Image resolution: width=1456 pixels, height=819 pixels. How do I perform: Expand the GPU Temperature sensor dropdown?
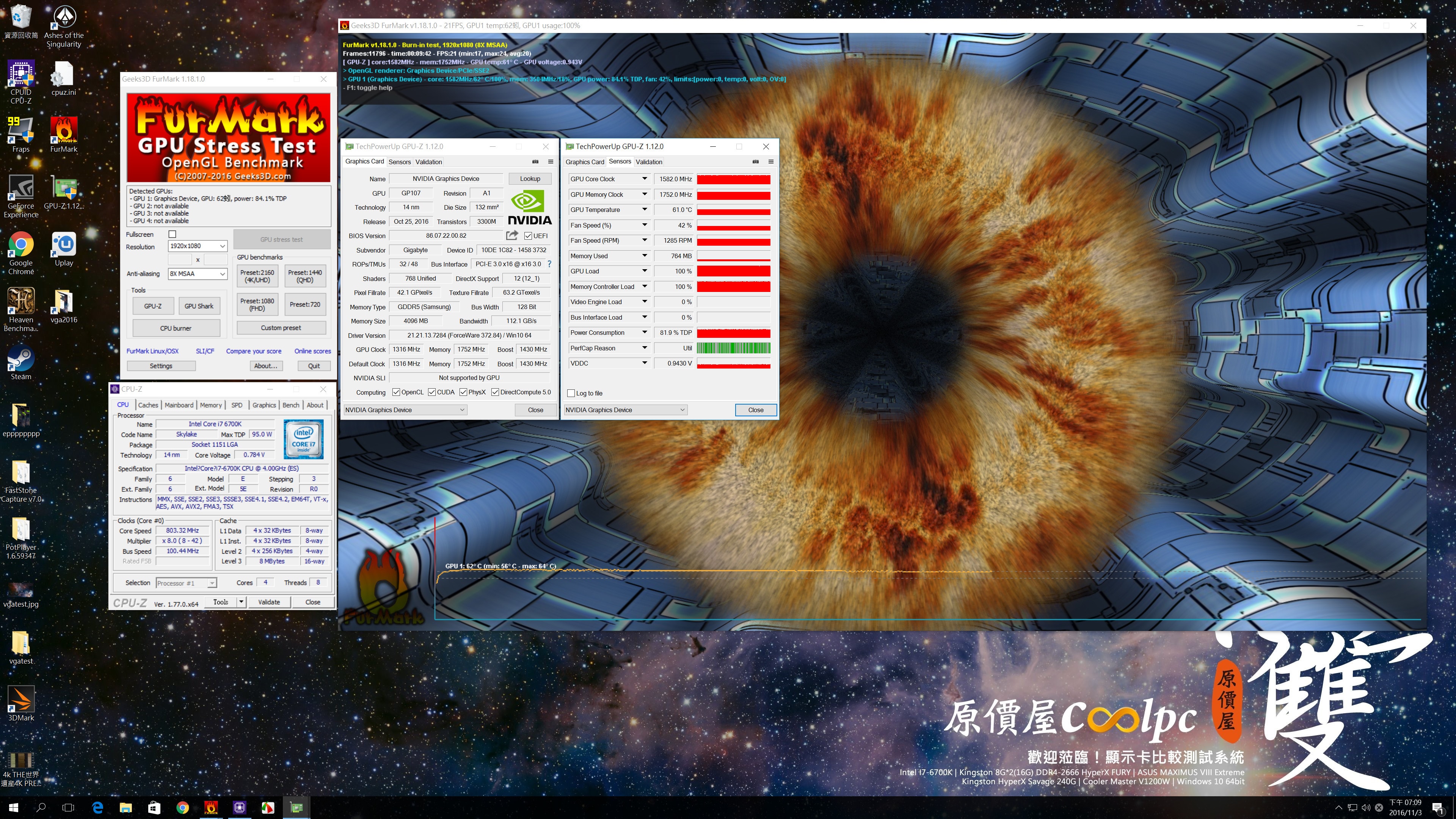644,210
